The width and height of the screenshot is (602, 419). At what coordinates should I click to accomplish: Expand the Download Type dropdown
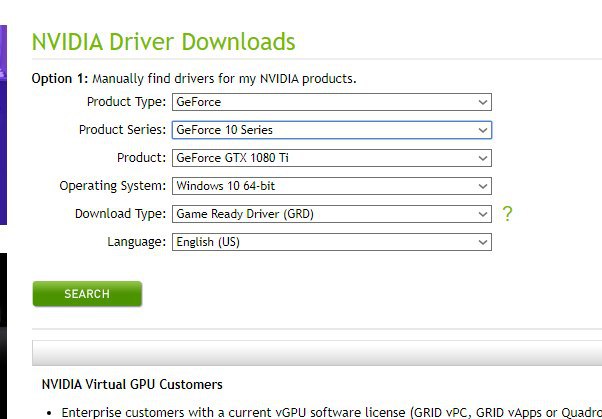pos(332,214)
